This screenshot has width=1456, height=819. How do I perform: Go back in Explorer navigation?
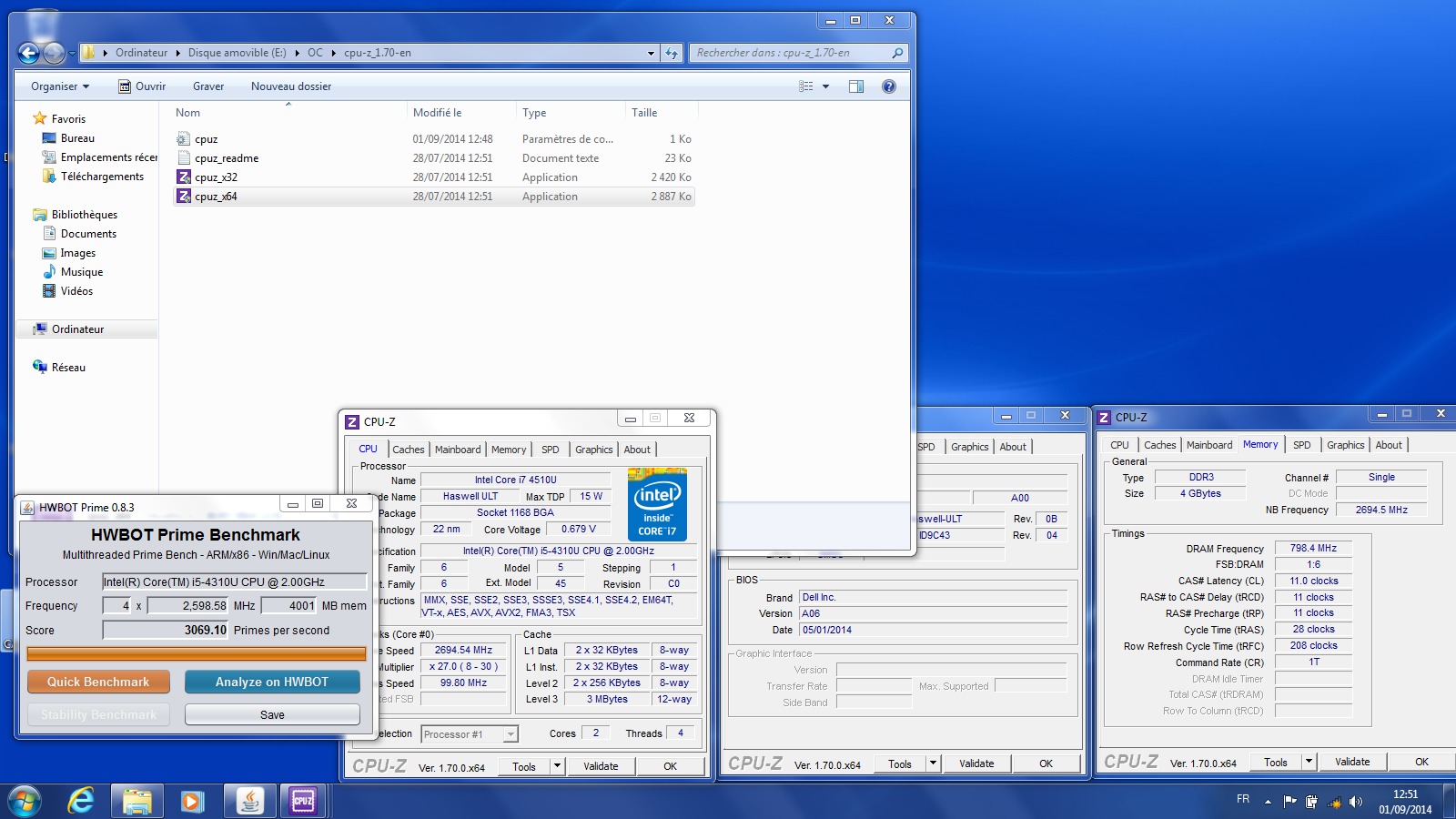29,54
